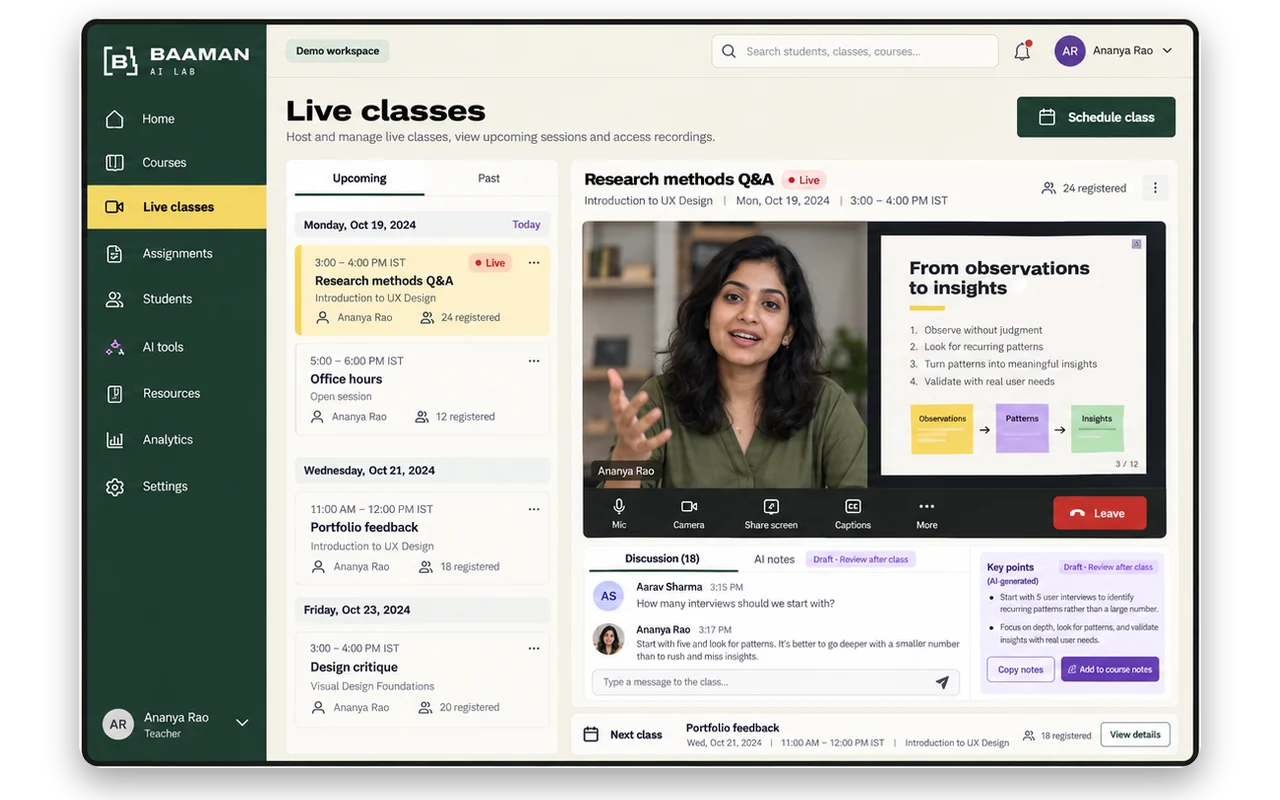The width and height of the screenshot is (1280, 800).
Task: Open options menu for Office hours card
Action: [534, 361]
